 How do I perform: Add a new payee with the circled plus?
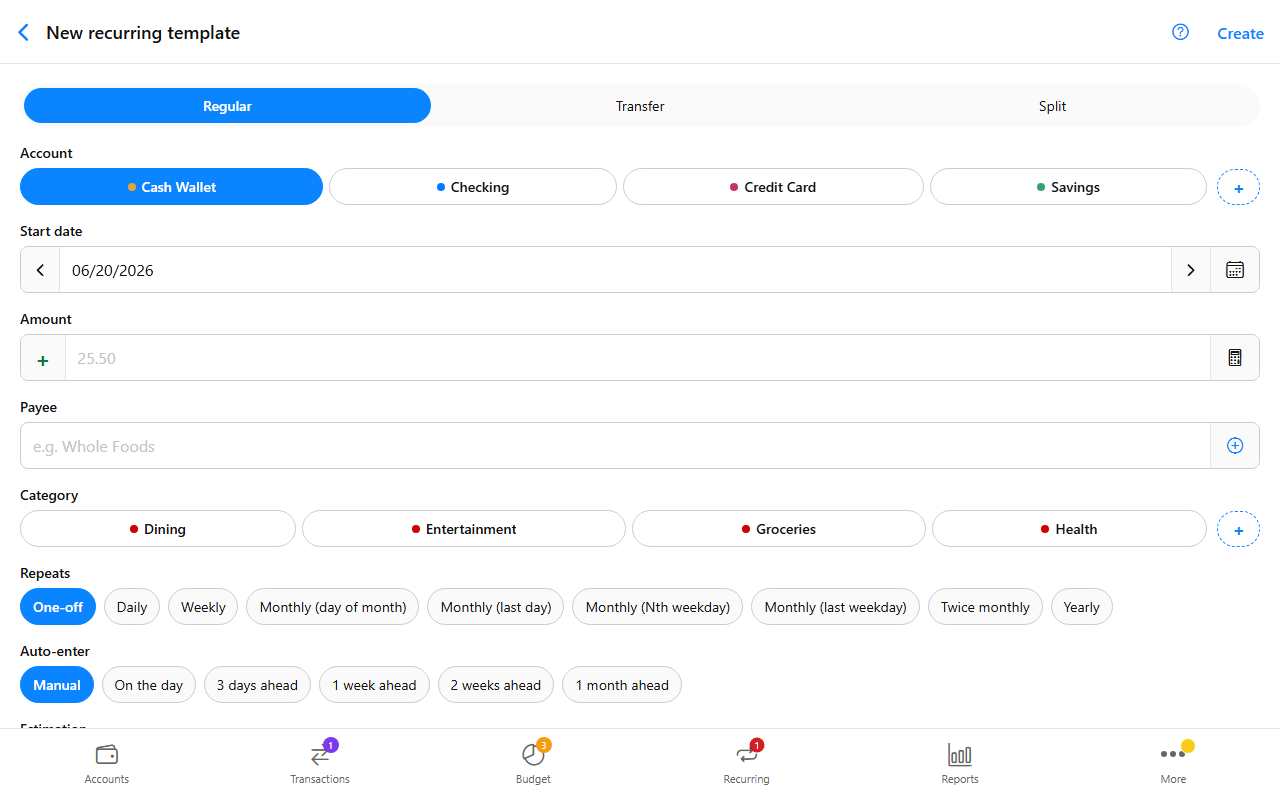click(1235, 446)
